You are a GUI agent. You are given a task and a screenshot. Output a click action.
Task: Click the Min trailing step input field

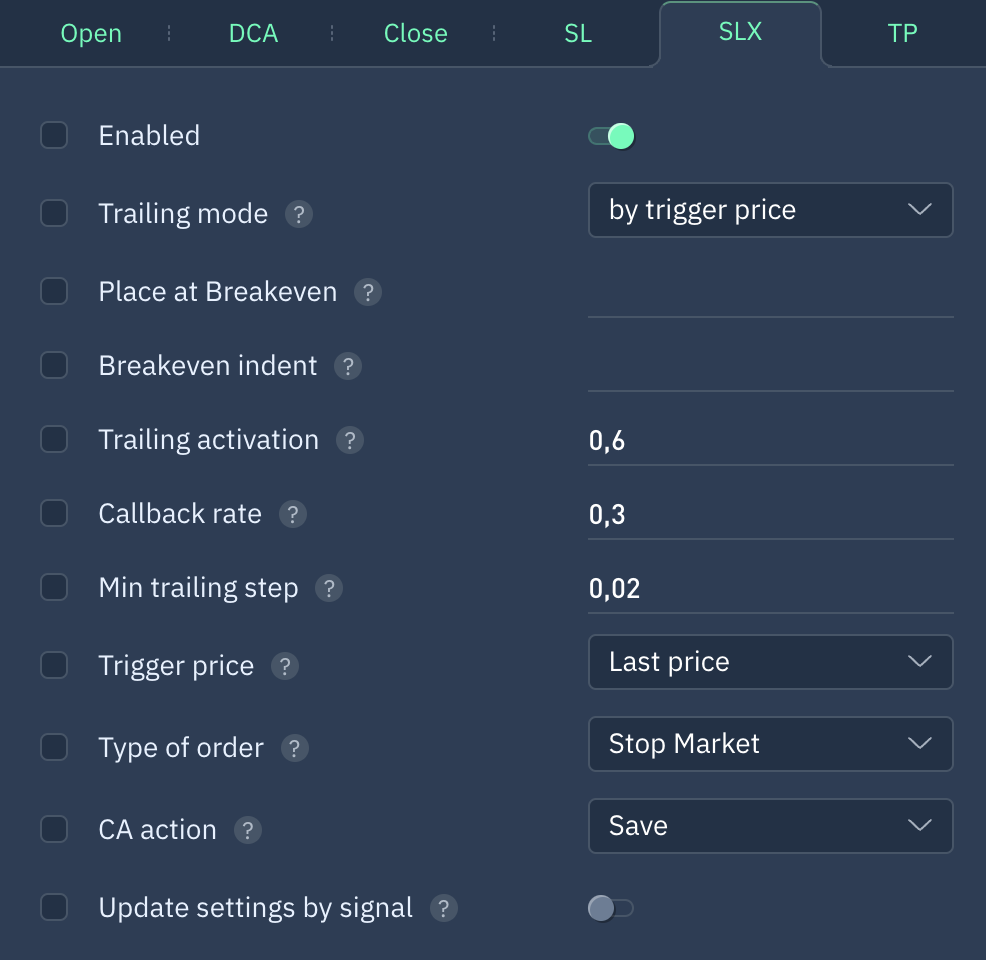click(x=770, y=589)
